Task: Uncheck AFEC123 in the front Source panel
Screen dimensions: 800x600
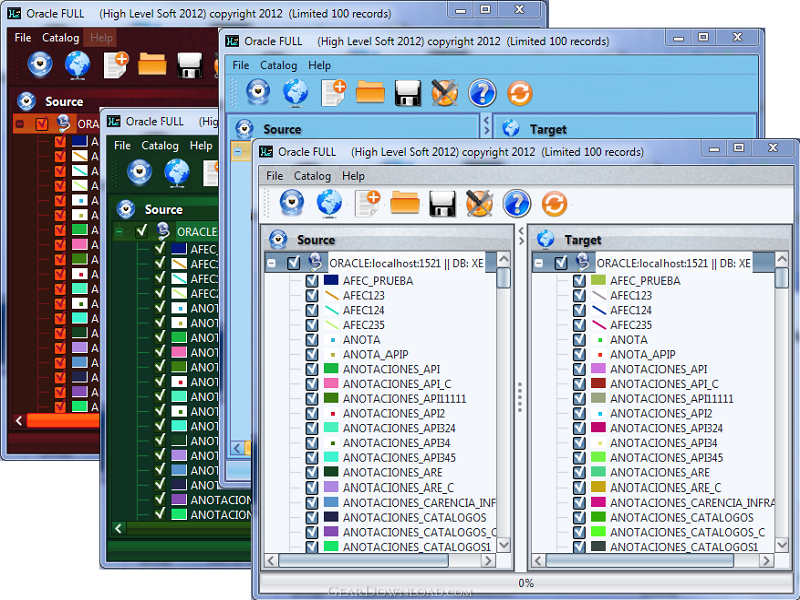Action: tap(312, 295)
